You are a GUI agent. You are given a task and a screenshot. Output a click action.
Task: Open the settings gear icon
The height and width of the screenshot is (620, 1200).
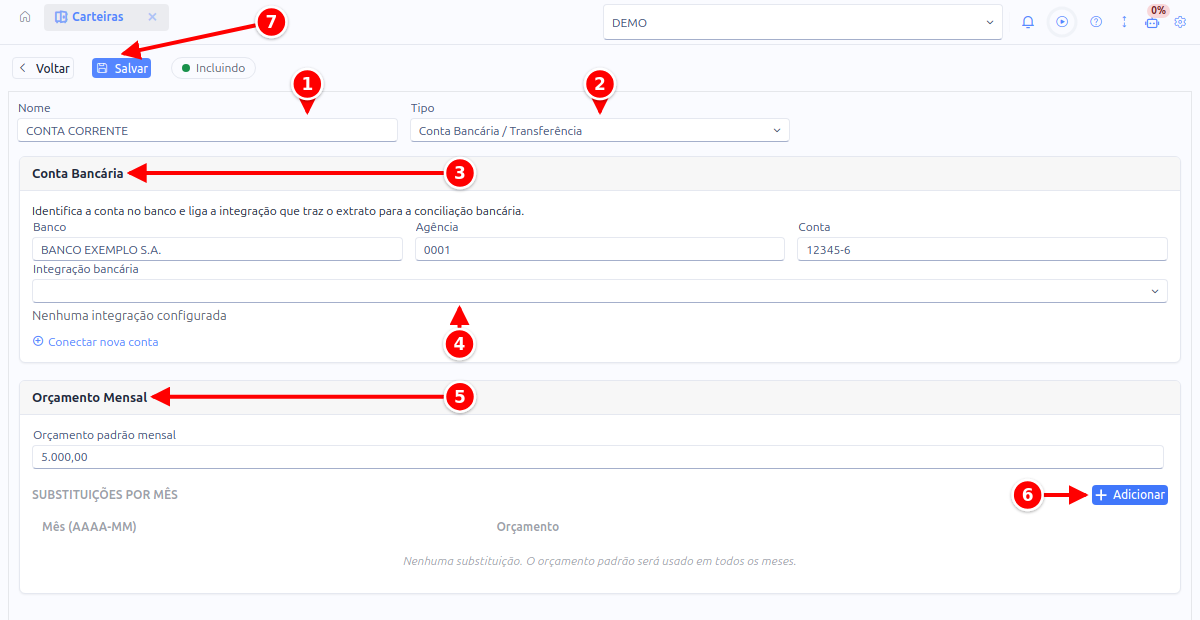coord(1180,22)
